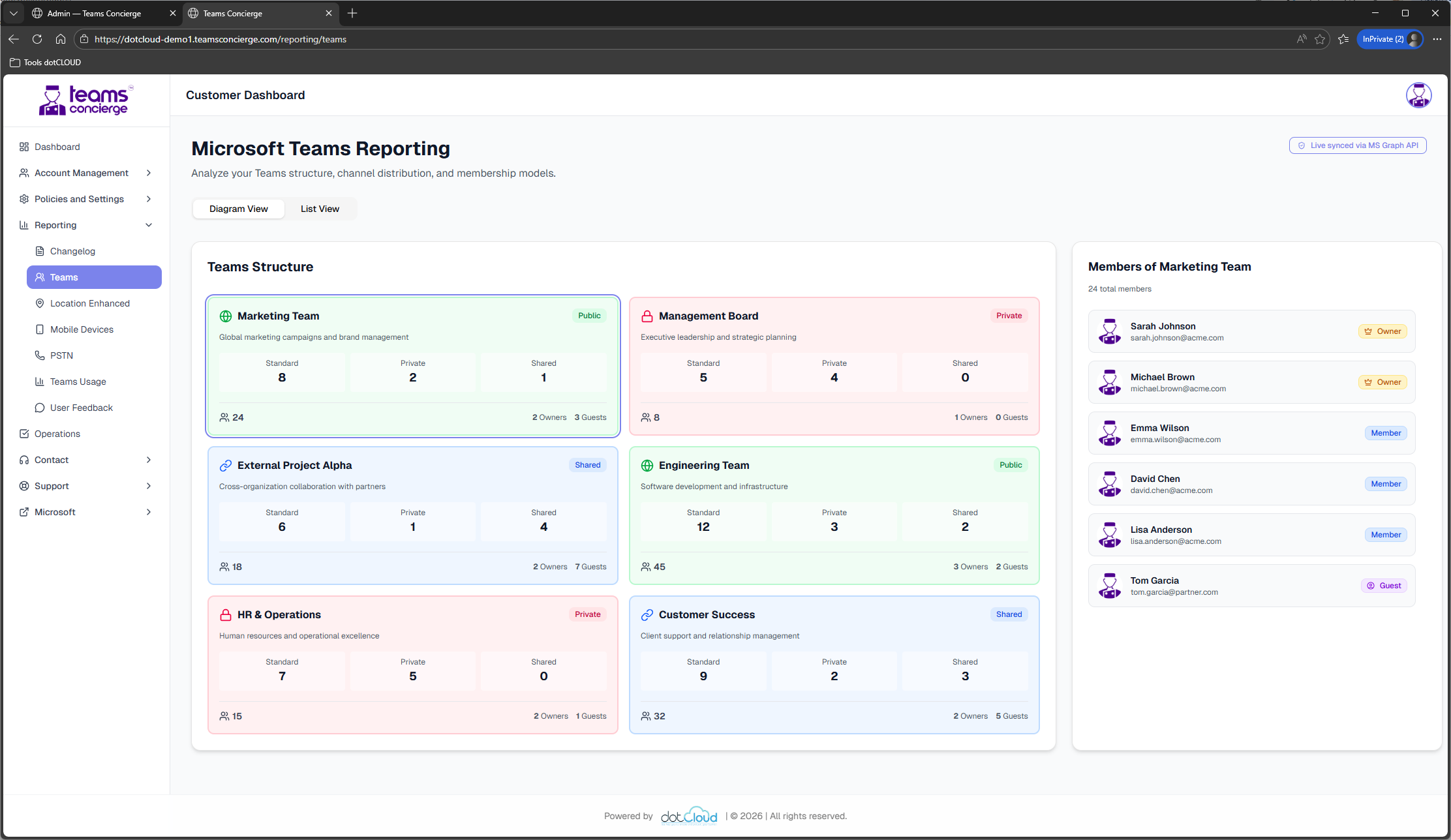Open the dotCloud link in the footer

(689, 815)
